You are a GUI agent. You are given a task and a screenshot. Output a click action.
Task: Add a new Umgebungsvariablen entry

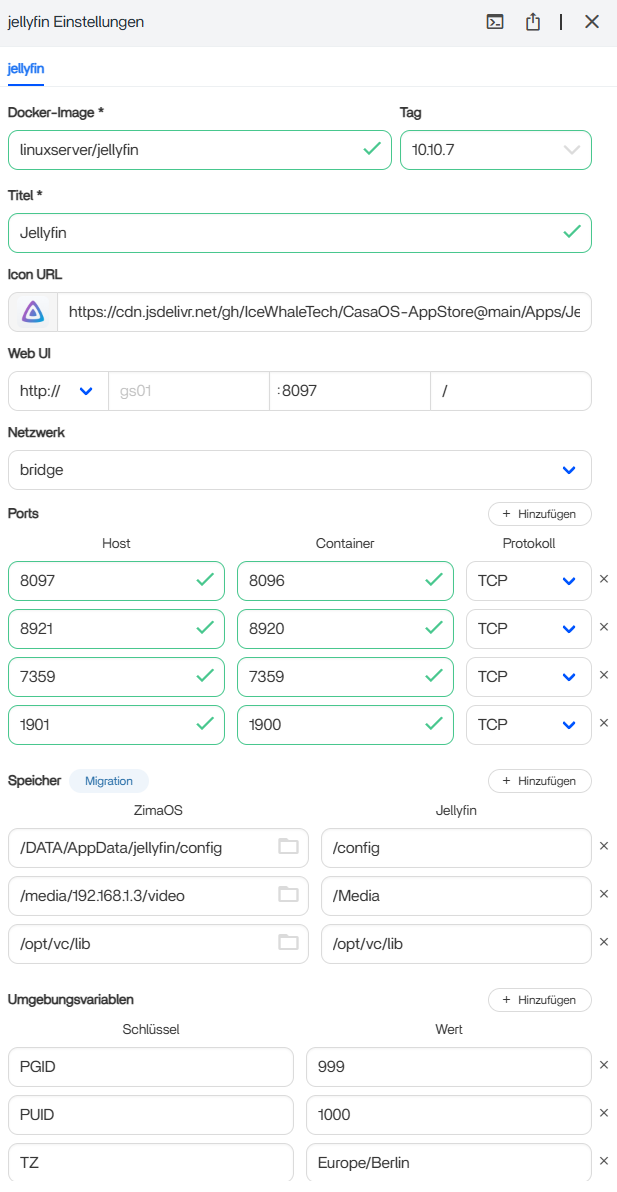[x=539, y=1000]
